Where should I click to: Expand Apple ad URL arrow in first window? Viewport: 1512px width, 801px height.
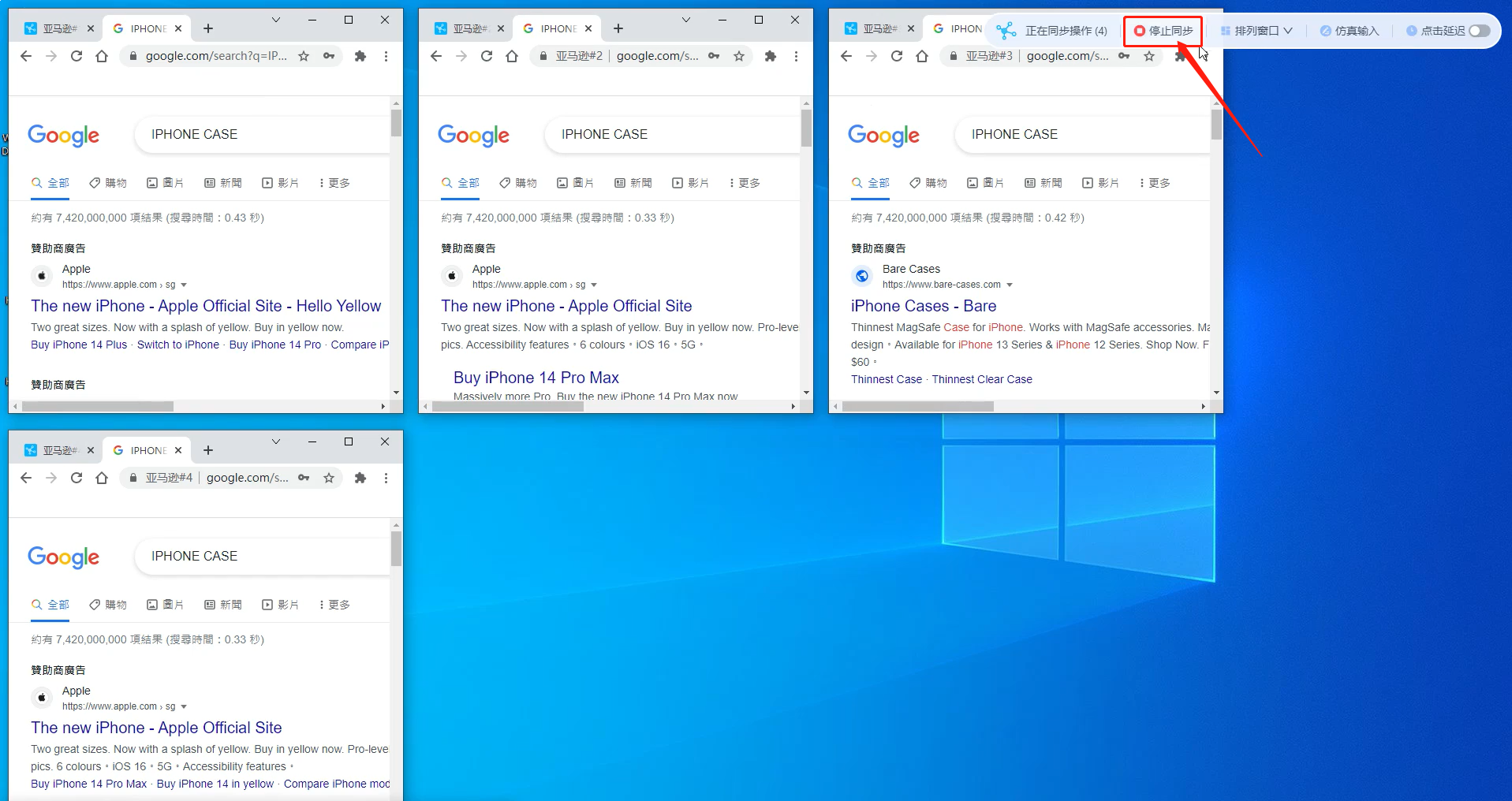tap(184, 285)
